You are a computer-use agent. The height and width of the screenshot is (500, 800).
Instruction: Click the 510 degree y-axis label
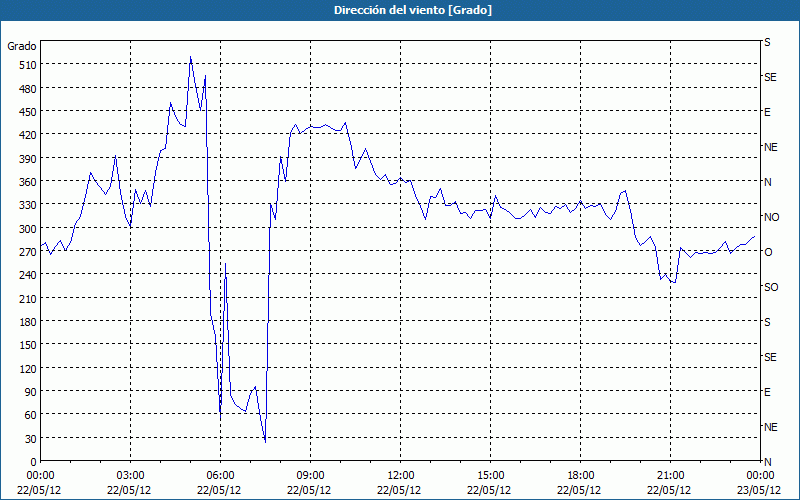[27, 65]
